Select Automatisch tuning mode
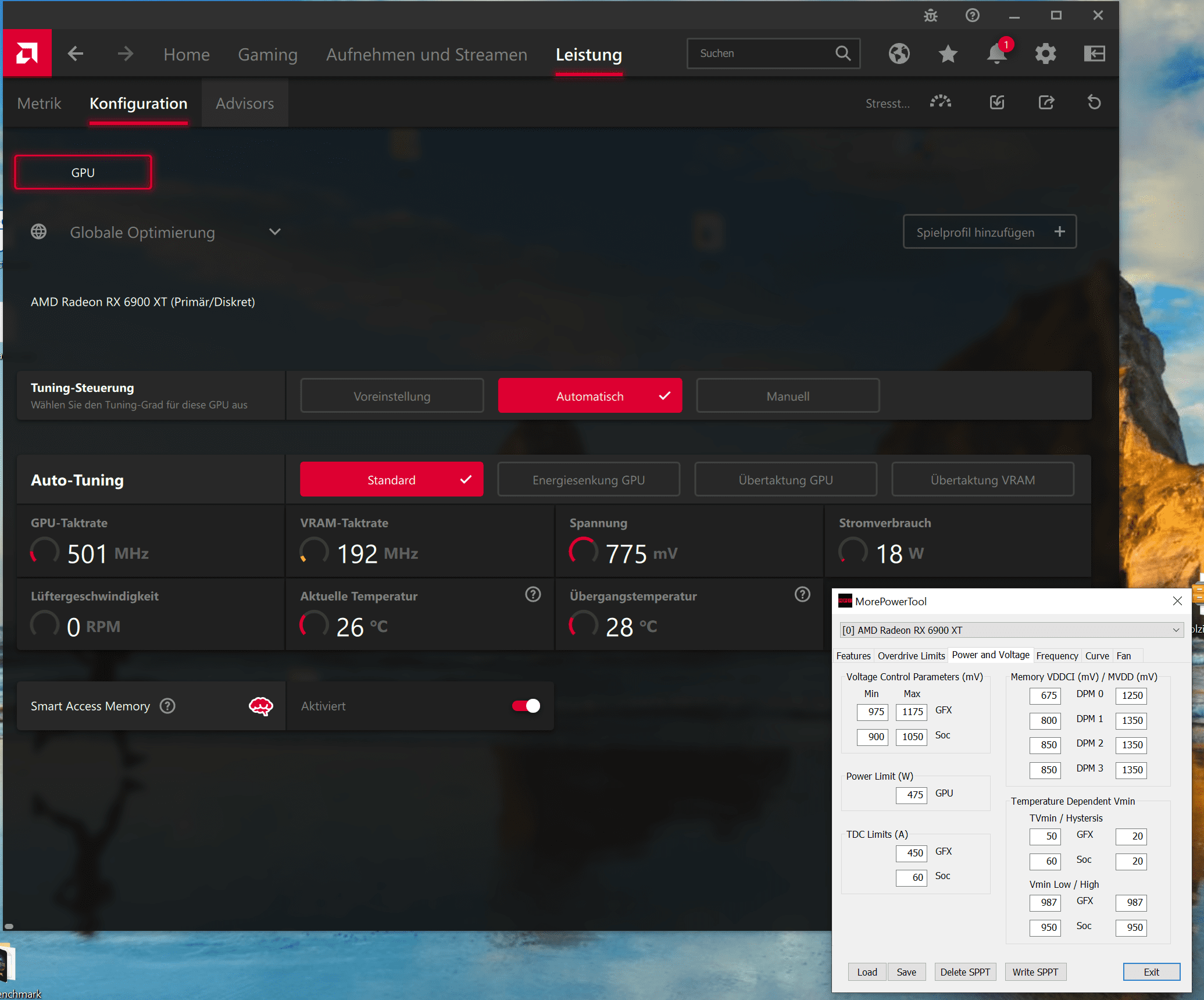The image size is (1204, 1000). coord(590,396)
